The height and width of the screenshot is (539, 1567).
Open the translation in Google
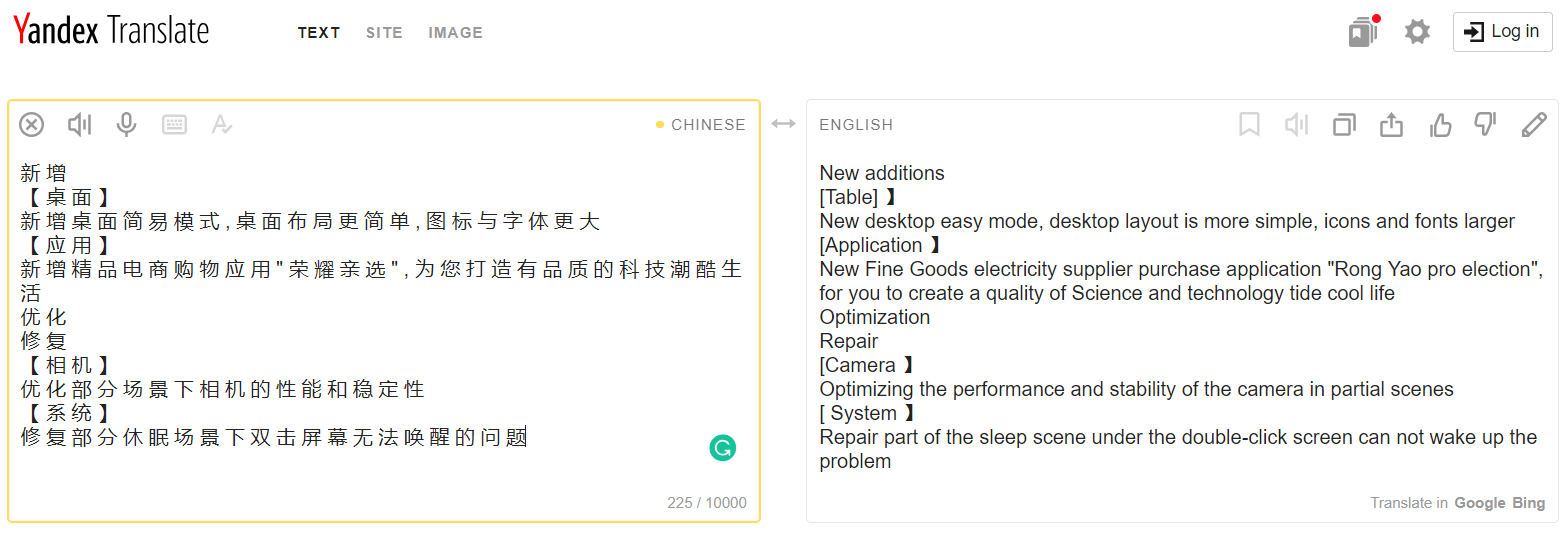[1479, 503]
